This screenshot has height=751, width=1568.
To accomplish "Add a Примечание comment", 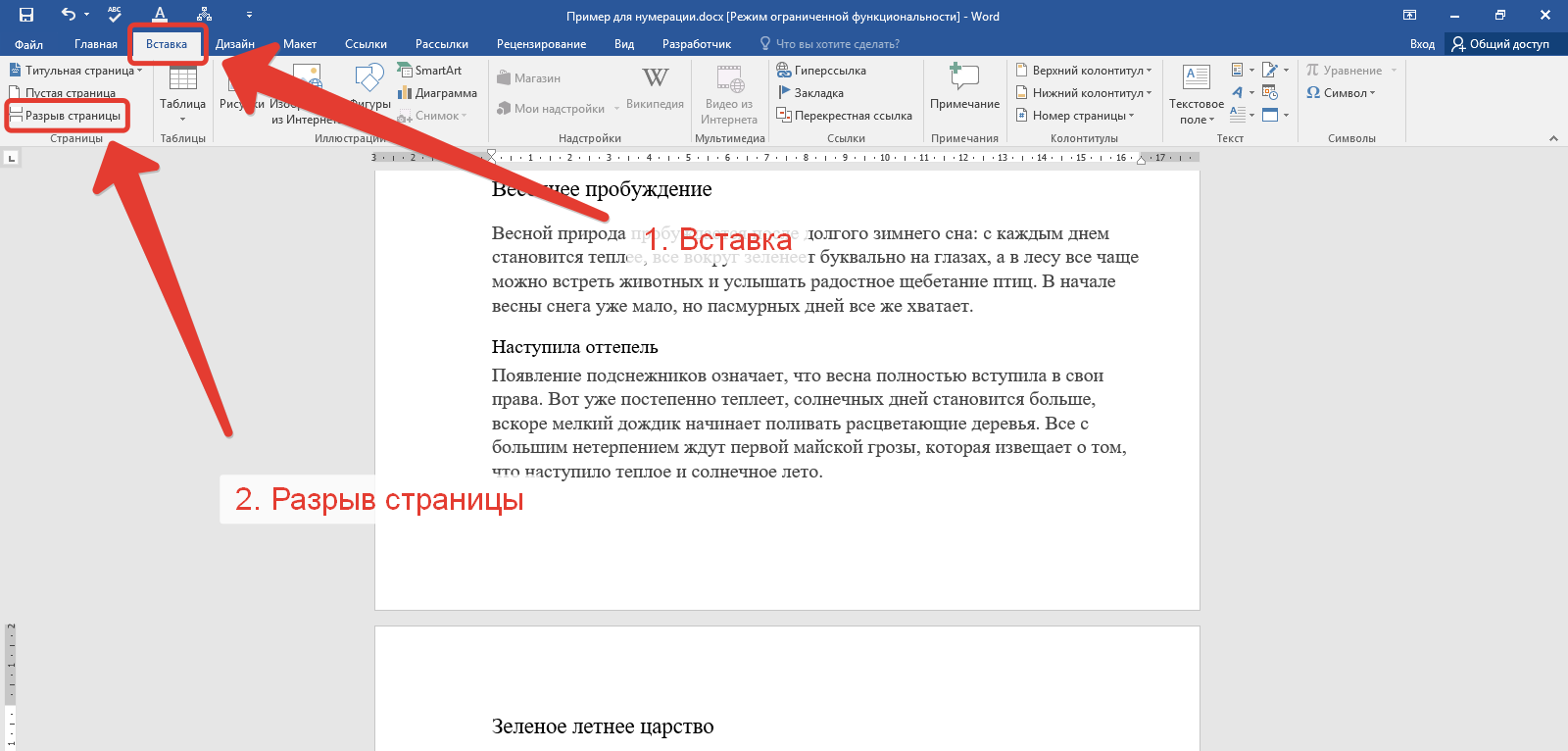I will [964, 88].
